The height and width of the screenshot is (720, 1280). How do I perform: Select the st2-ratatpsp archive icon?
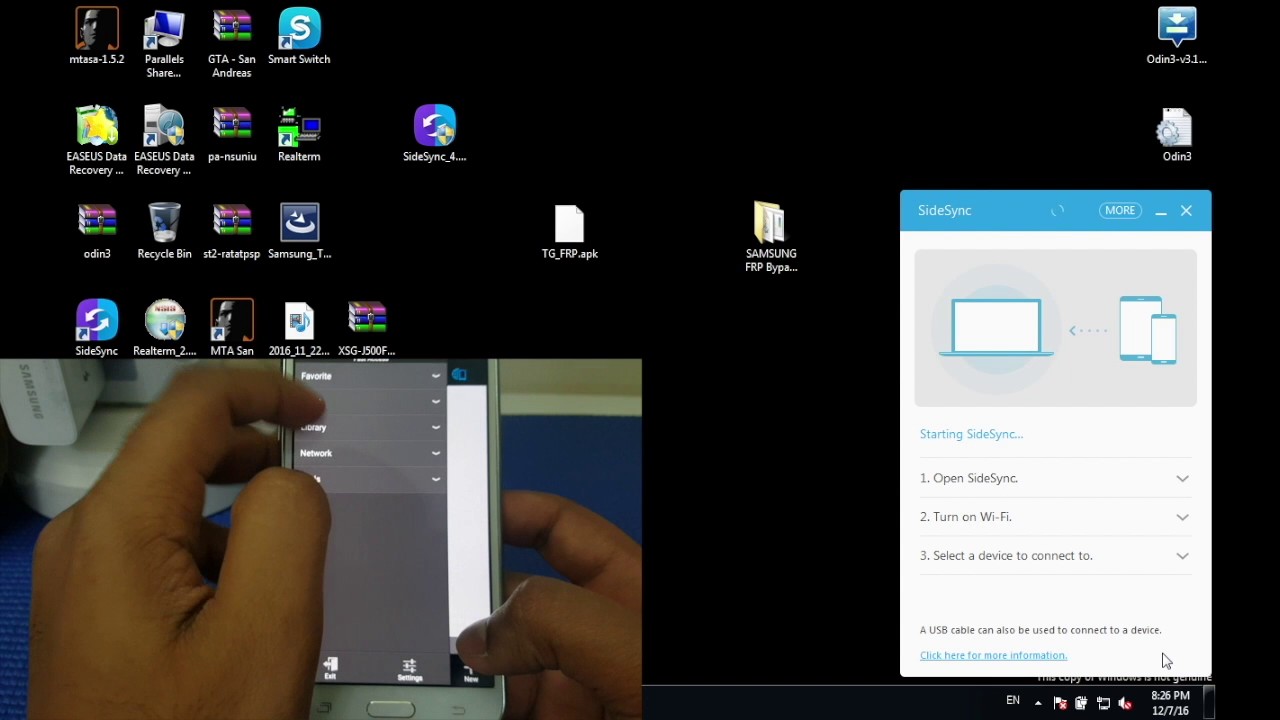[232, 231]
